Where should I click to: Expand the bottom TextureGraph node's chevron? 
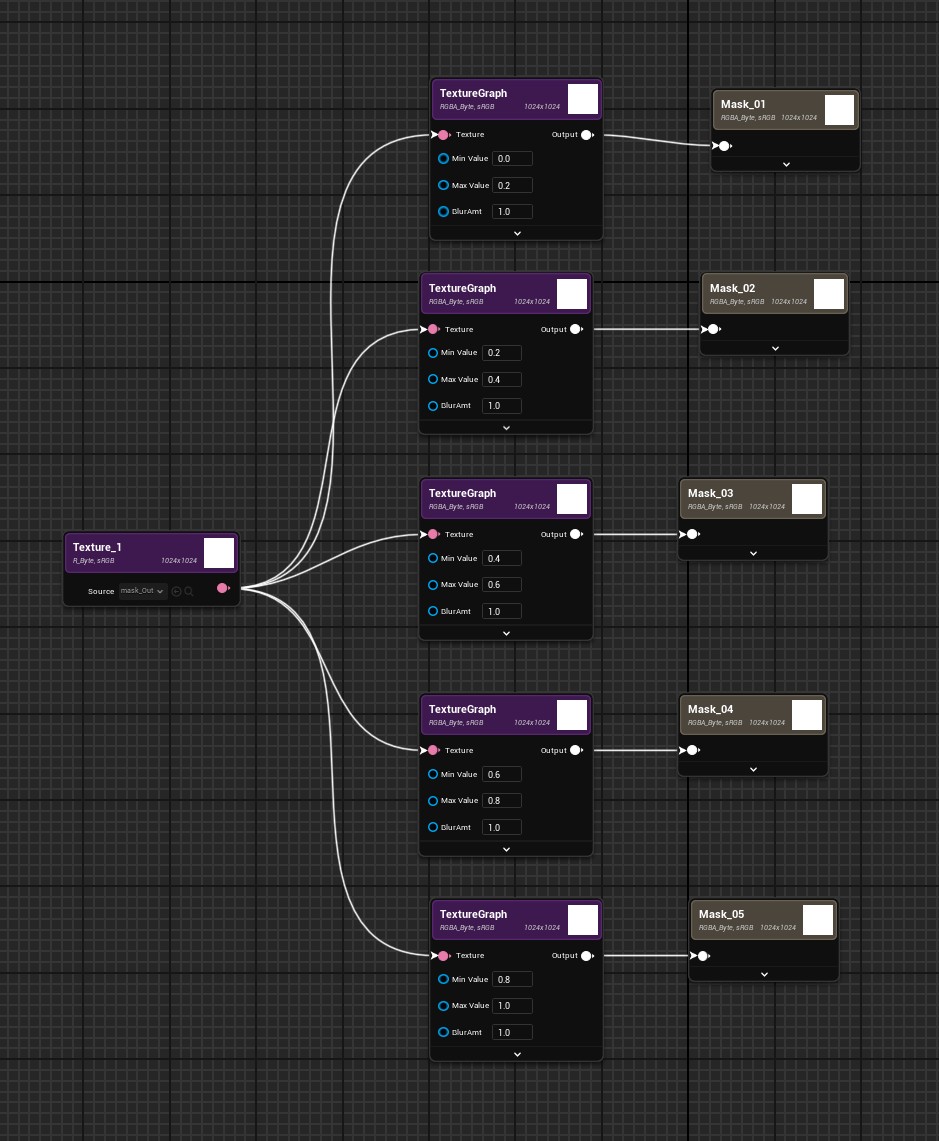click(516, 1053)
